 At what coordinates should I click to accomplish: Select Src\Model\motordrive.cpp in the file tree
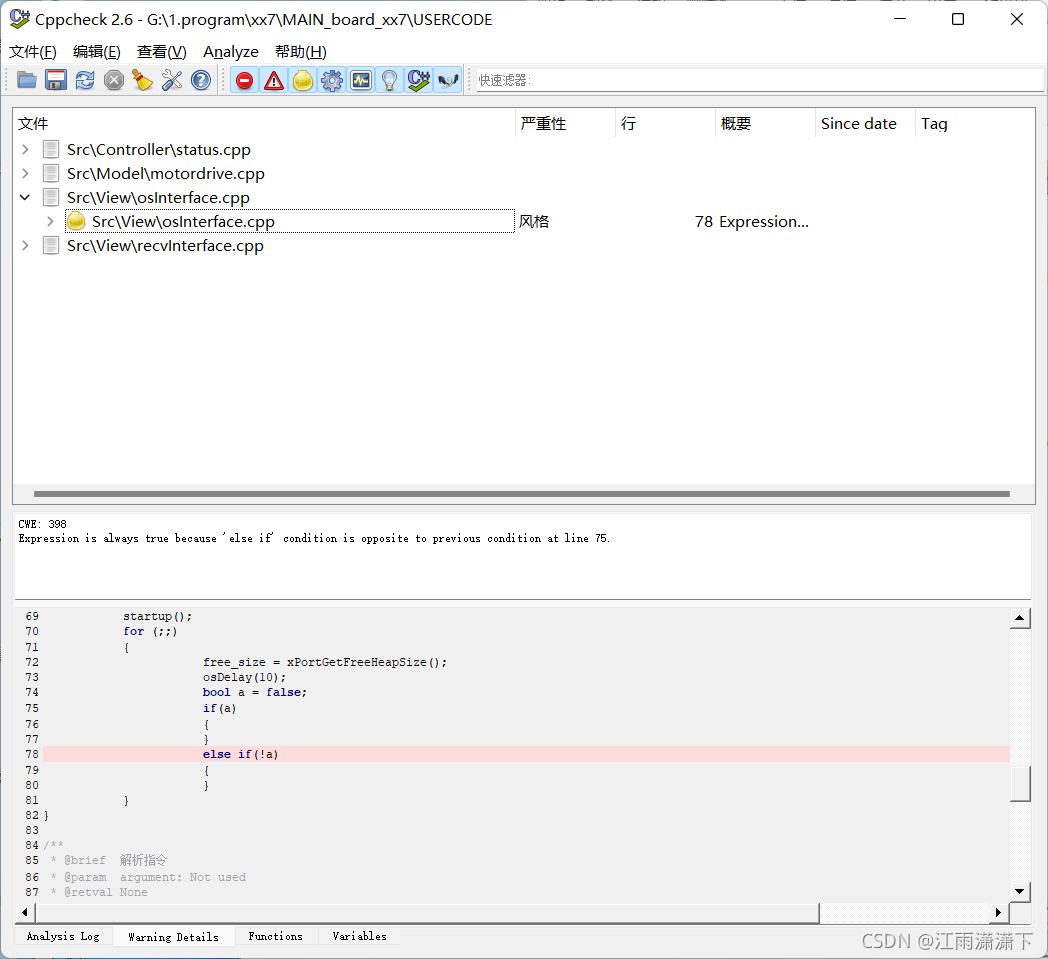coord(166,174)
